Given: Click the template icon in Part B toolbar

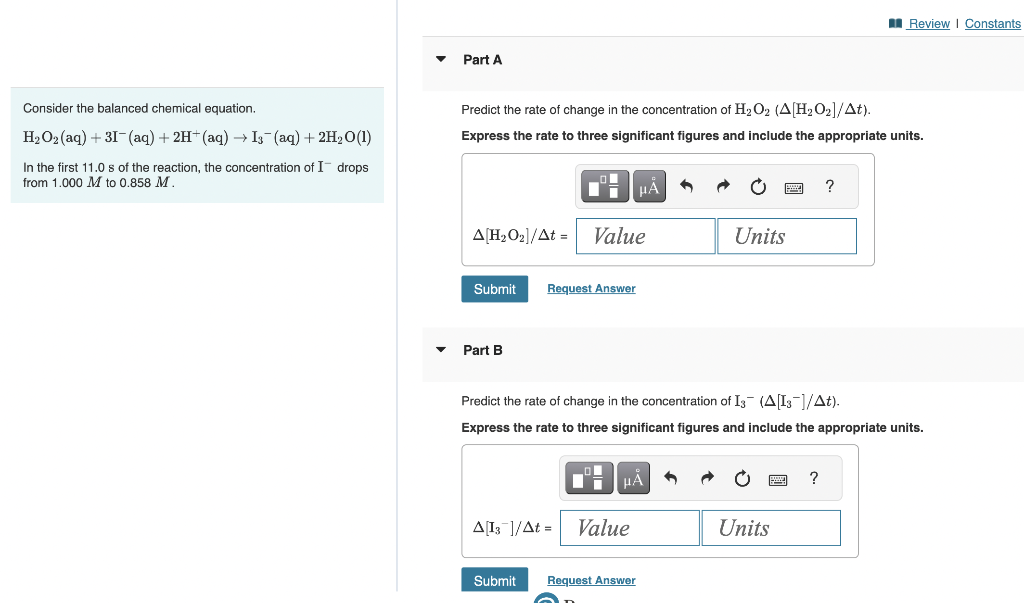Looking at the screenshot, I should coord(589,478).
